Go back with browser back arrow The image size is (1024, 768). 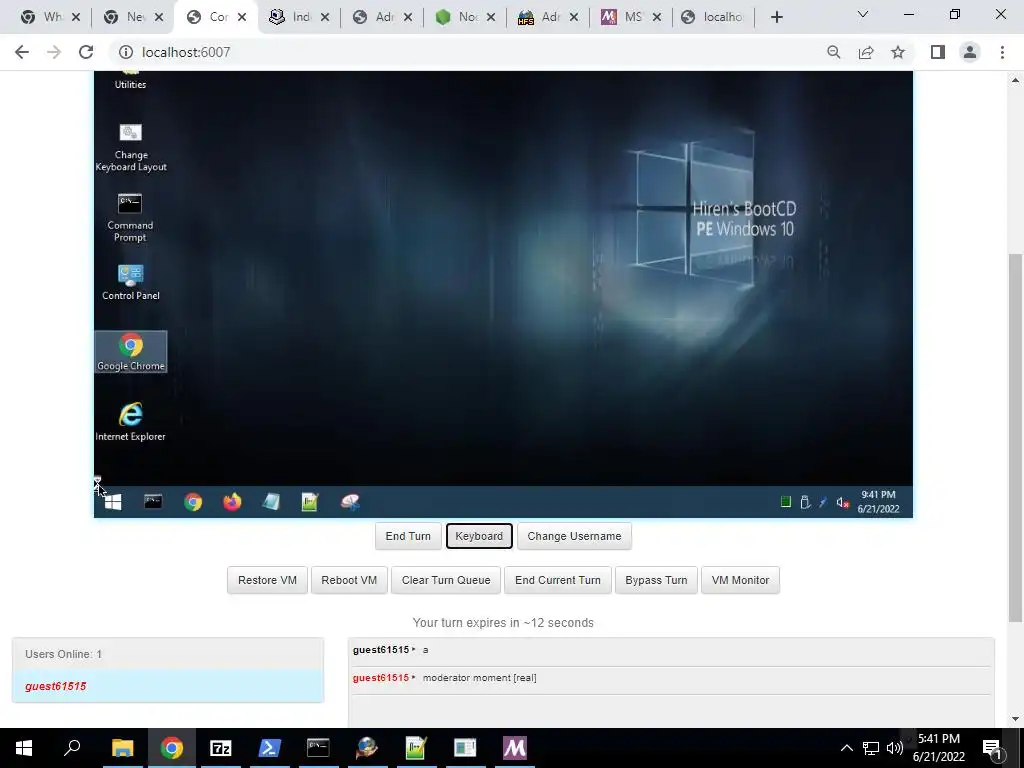click(22, 52)
